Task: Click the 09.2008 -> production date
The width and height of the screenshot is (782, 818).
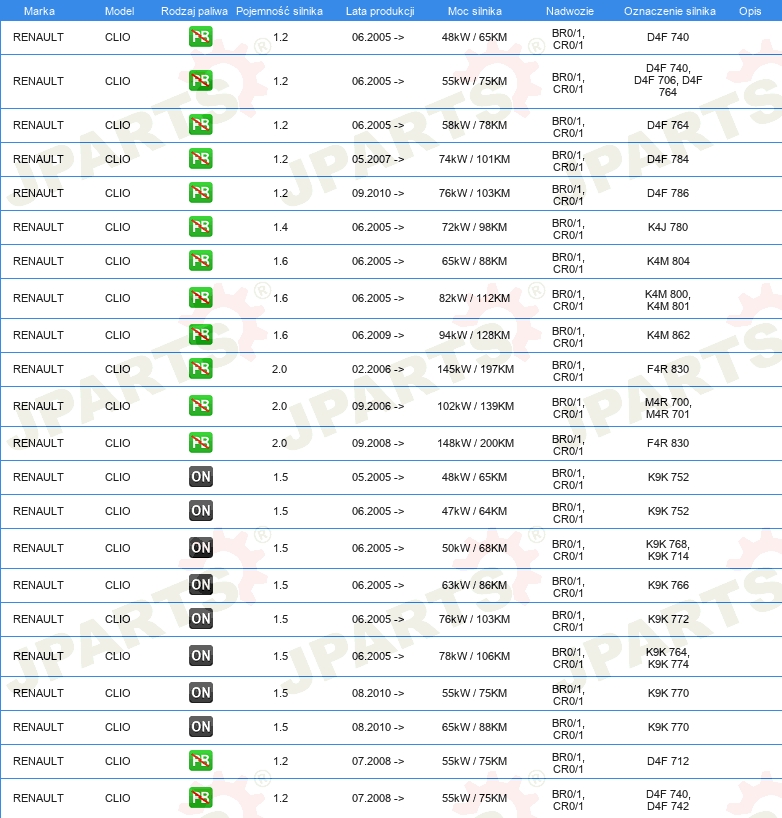Action: [378, 443]
